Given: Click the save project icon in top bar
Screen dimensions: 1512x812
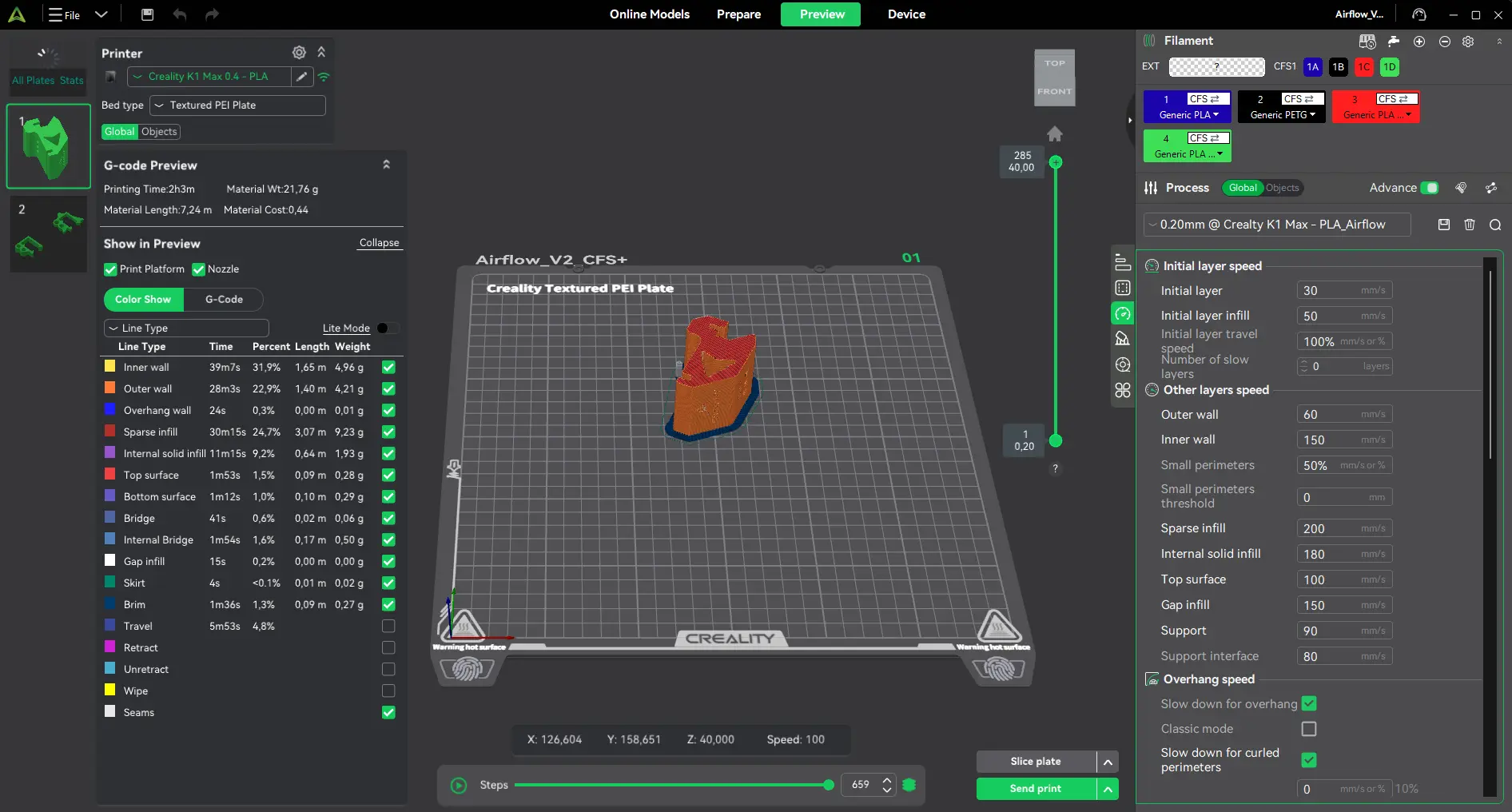Looking at the screenshot, I should pyautogui.click(x=147, y=14).
